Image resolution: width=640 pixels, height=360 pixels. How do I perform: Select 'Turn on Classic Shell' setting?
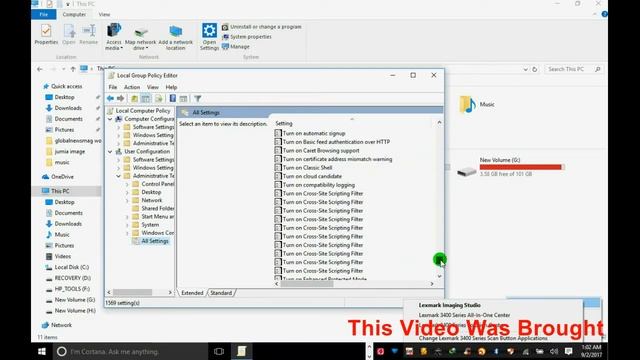[x=307, y=168]
